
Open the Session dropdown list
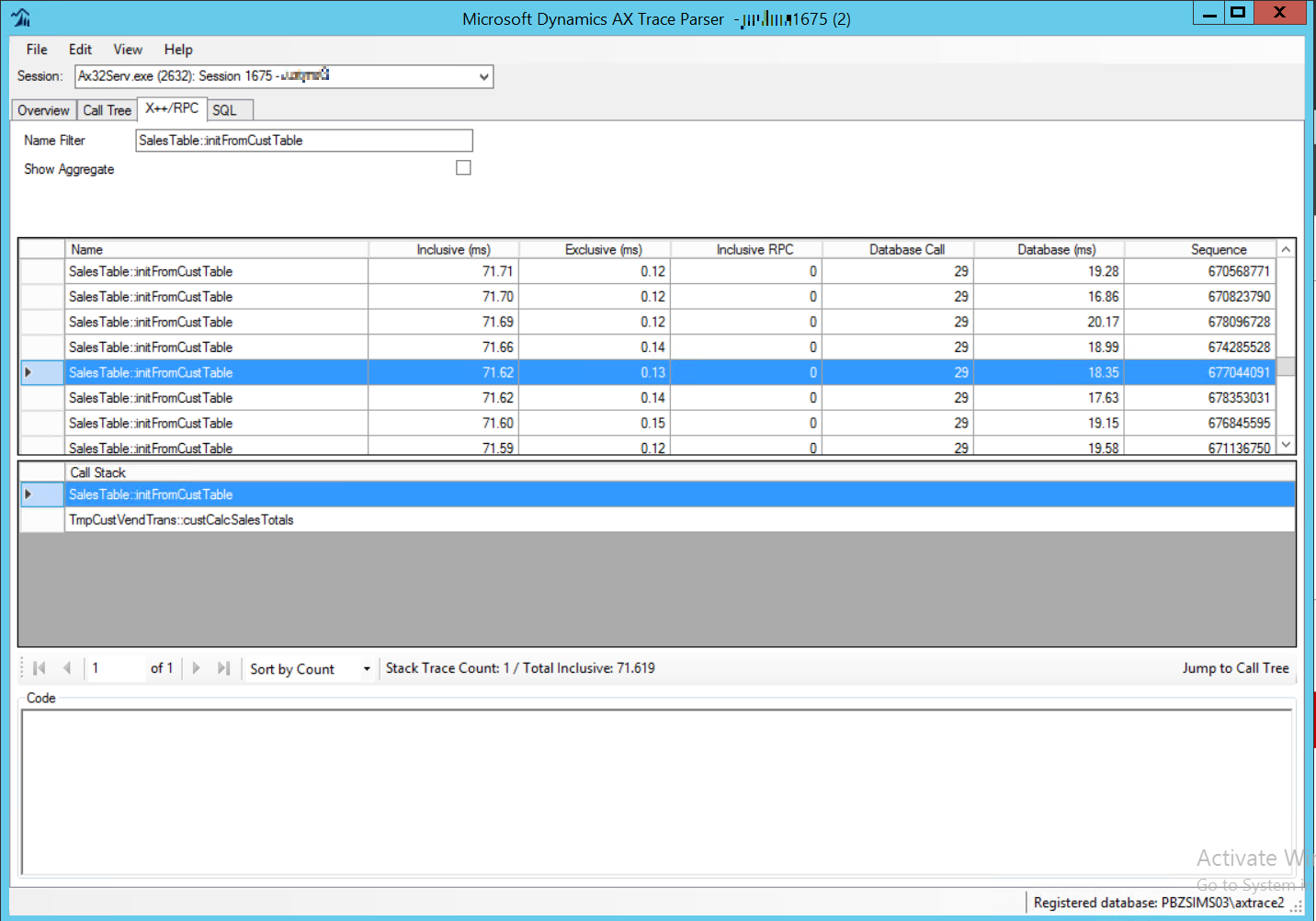tap(484, 77)
